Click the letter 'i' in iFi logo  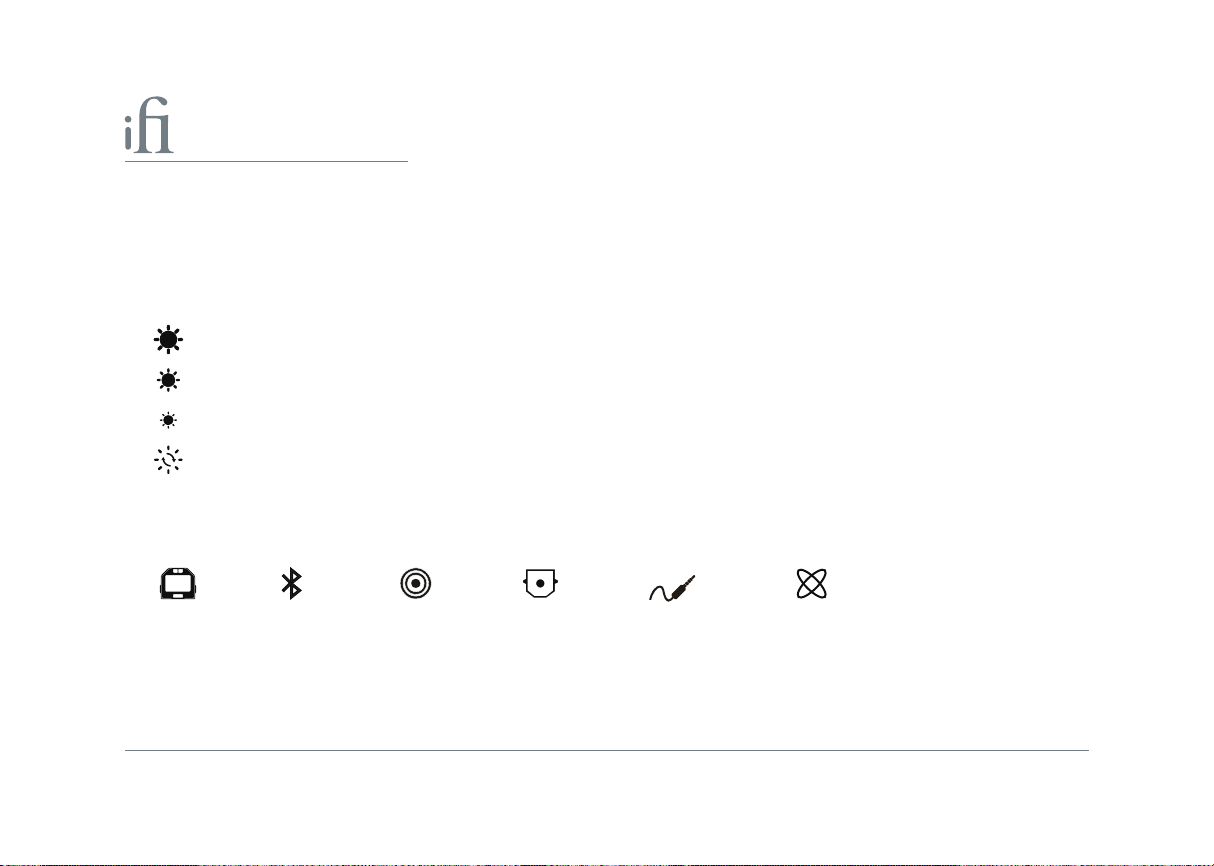129,136
